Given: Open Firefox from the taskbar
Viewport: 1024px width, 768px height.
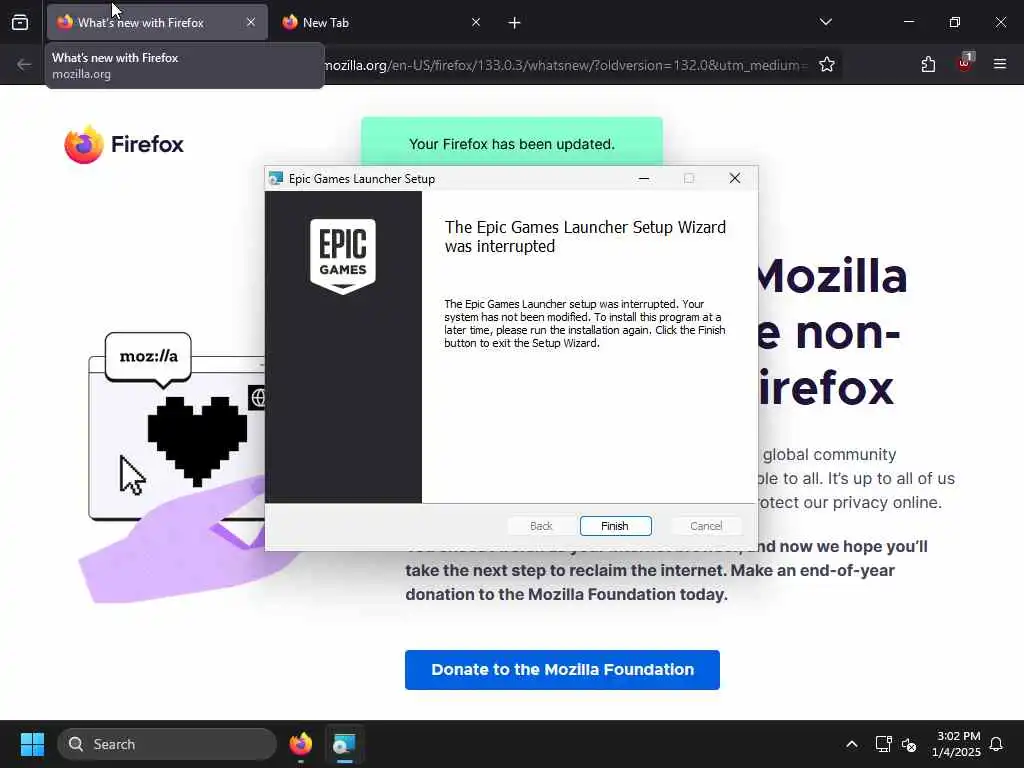Looking at the screenshot, I should coord(301,744).
